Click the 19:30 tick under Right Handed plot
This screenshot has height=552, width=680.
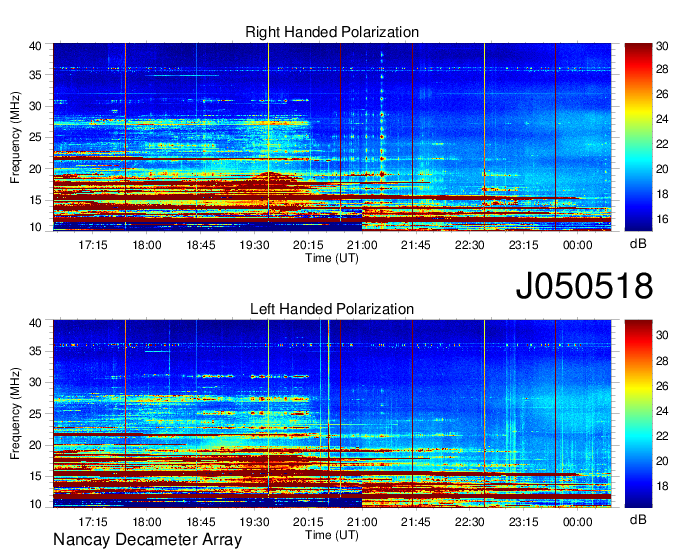255,245
